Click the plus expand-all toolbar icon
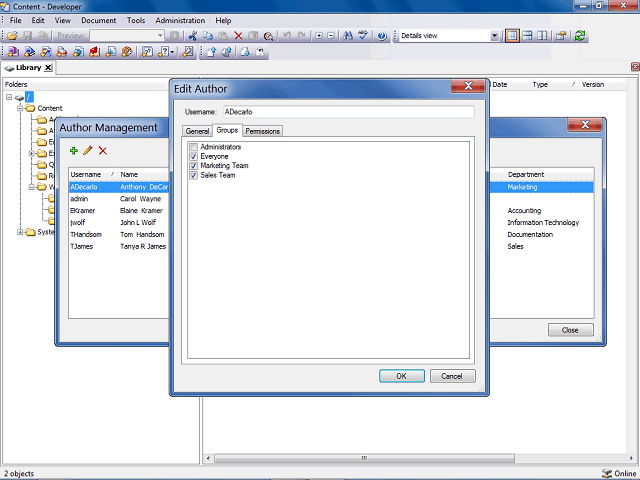640x480 pixels. [x=319, y=36]
